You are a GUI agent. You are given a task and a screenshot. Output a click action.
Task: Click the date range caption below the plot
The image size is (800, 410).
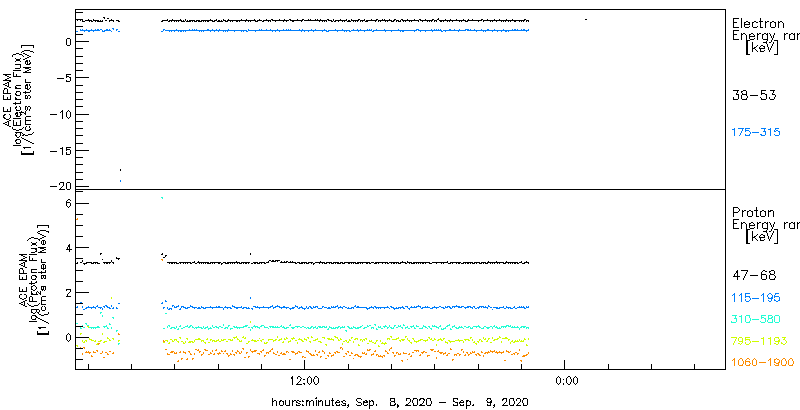399,401
